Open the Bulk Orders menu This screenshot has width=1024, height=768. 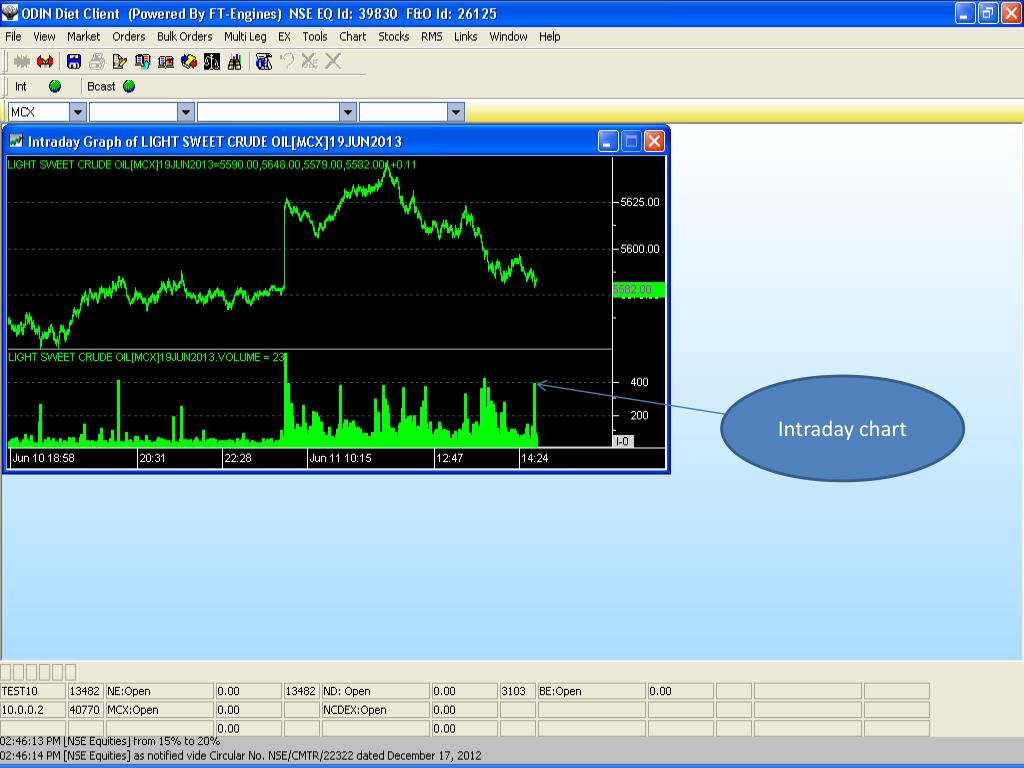point(185,37)
